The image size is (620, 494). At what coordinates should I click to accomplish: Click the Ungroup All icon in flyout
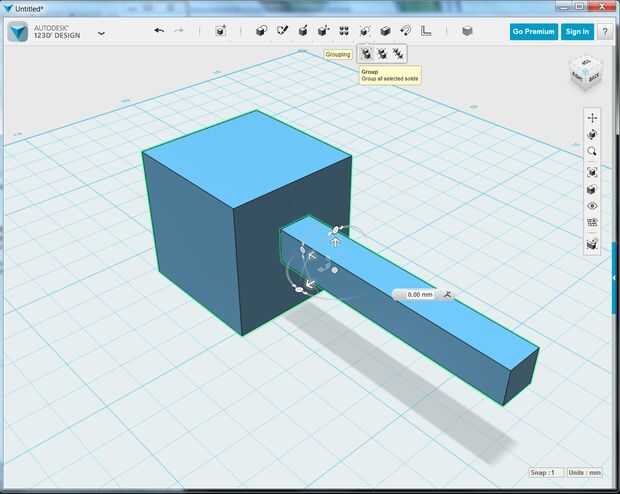point(397,54)
